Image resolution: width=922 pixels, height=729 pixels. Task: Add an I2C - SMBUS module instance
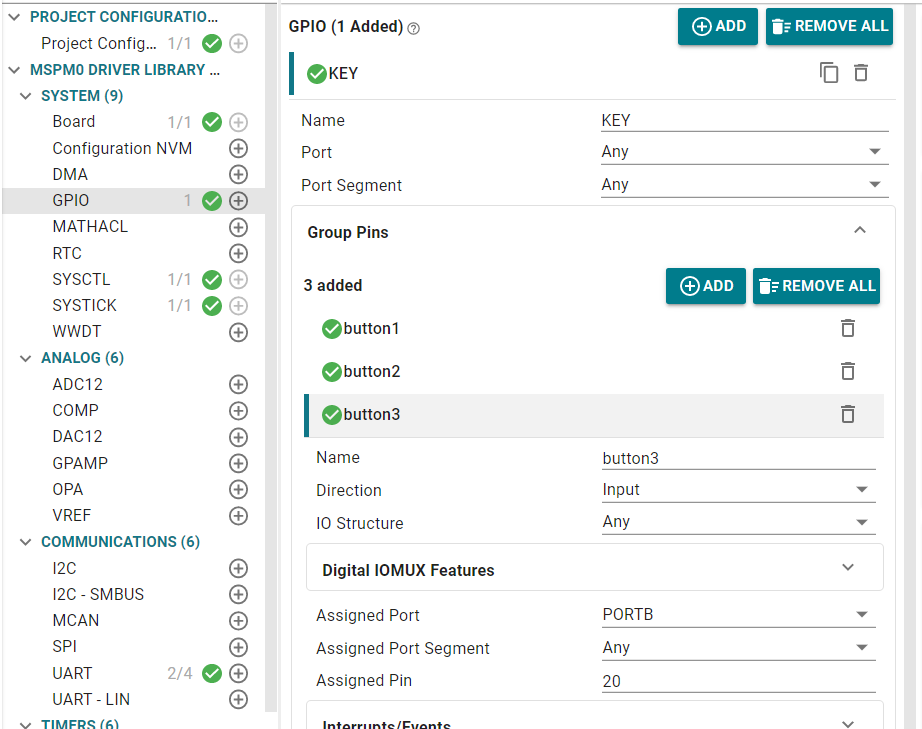point(238,594)
